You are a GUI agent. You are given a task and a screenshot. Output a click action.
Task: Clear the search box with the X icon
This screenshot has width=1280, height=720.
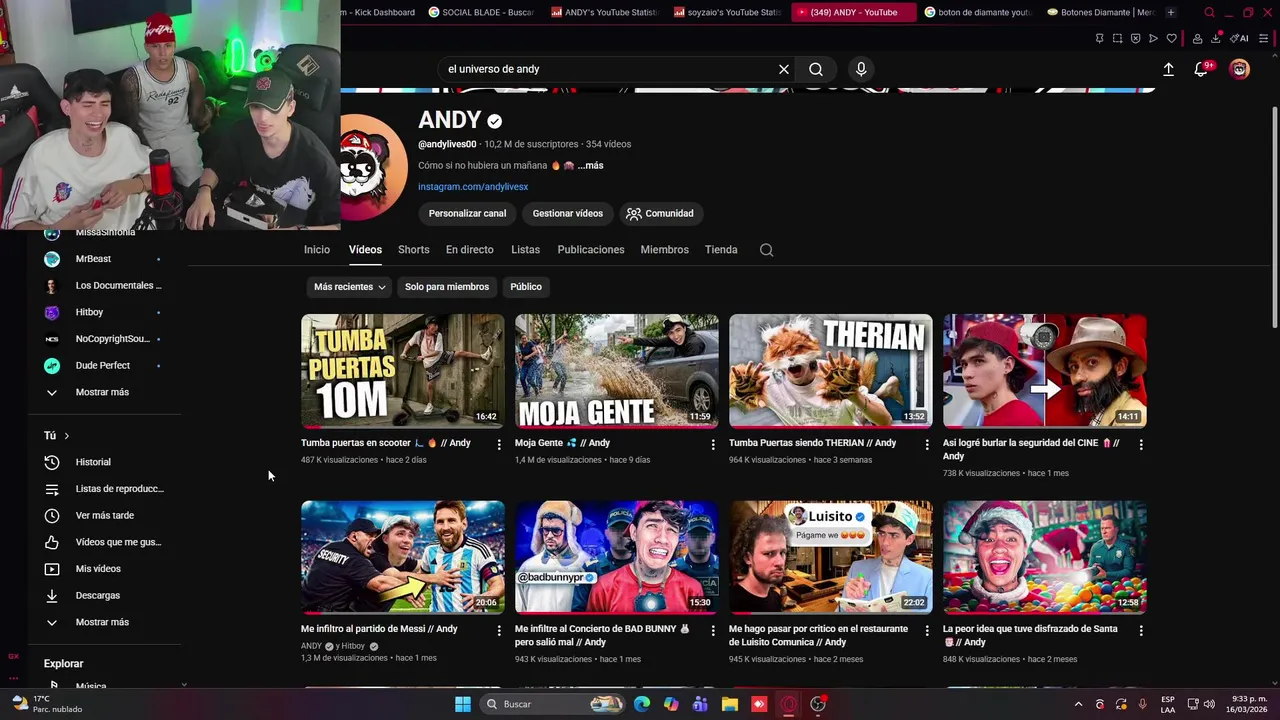tap(784, 69)
